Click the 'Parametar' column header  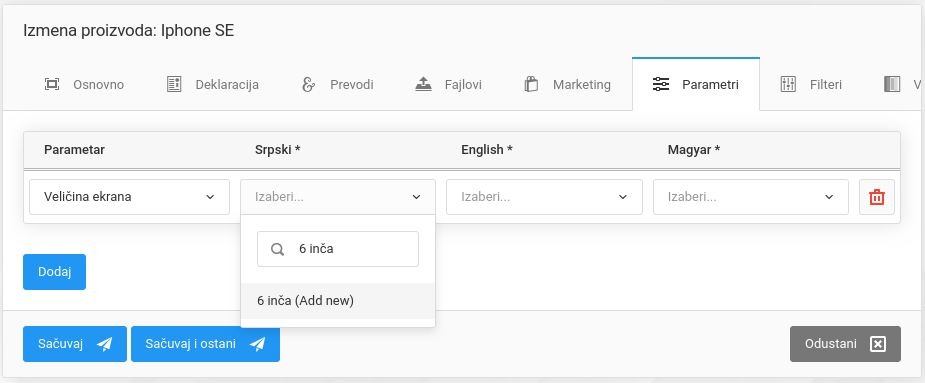coord(74,150)
